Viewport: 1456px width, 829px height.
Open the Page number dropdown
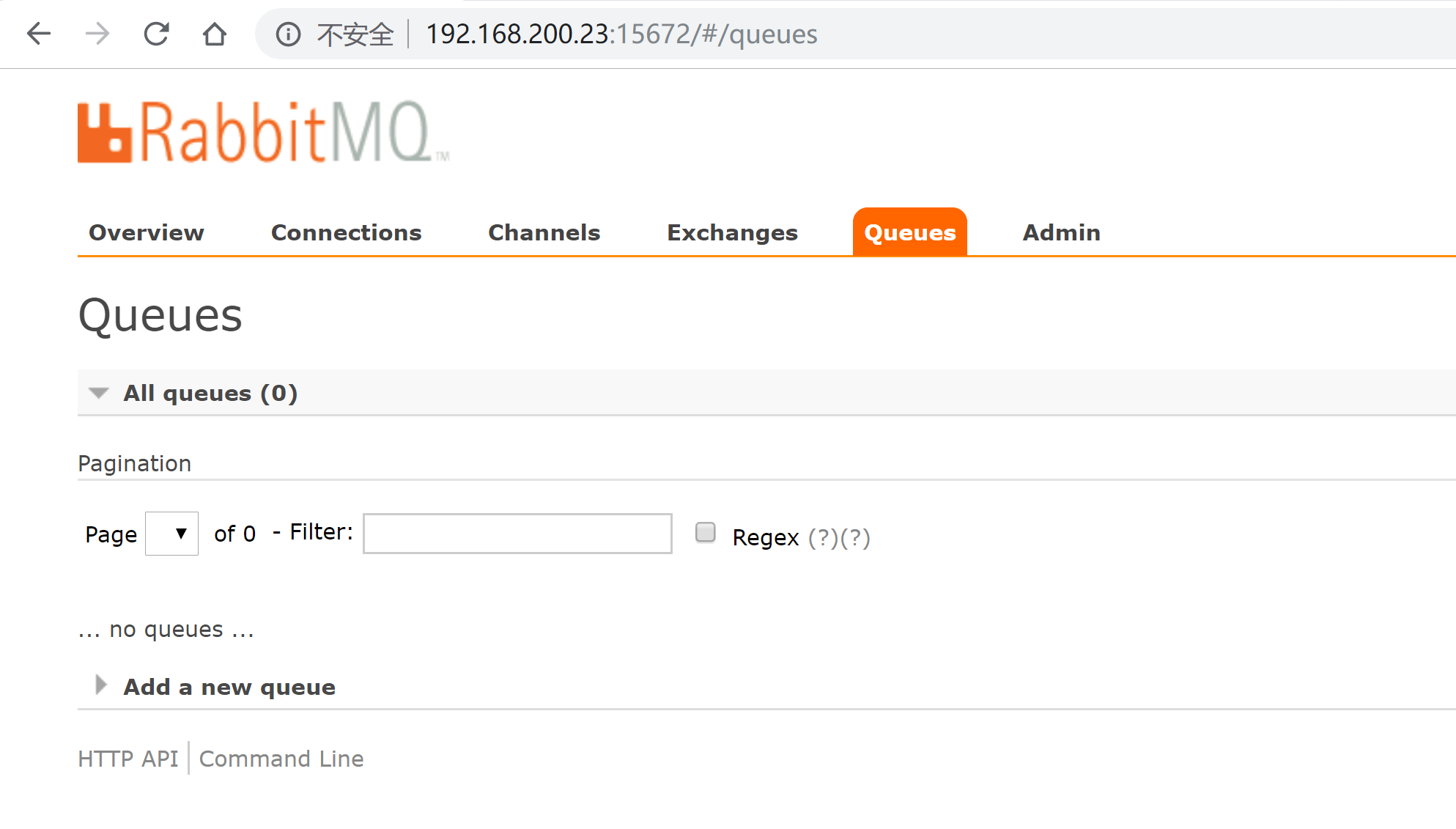click(x=171, y=534)
